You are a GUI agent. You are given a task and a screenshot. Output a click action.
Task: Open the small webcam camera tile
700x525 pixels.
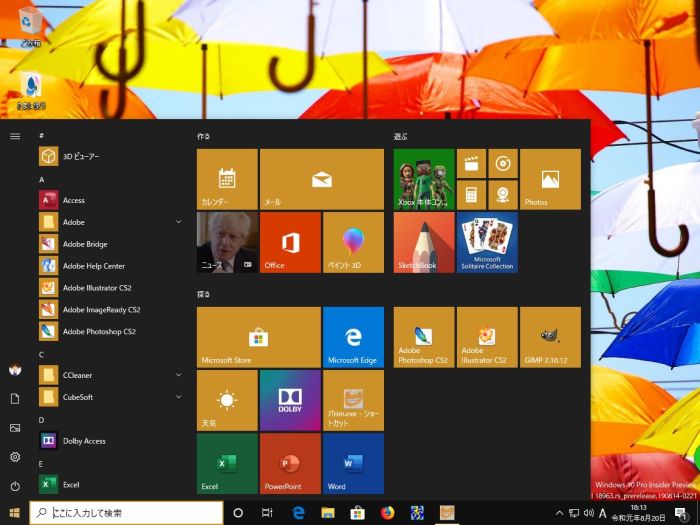(x=503, y=194)
